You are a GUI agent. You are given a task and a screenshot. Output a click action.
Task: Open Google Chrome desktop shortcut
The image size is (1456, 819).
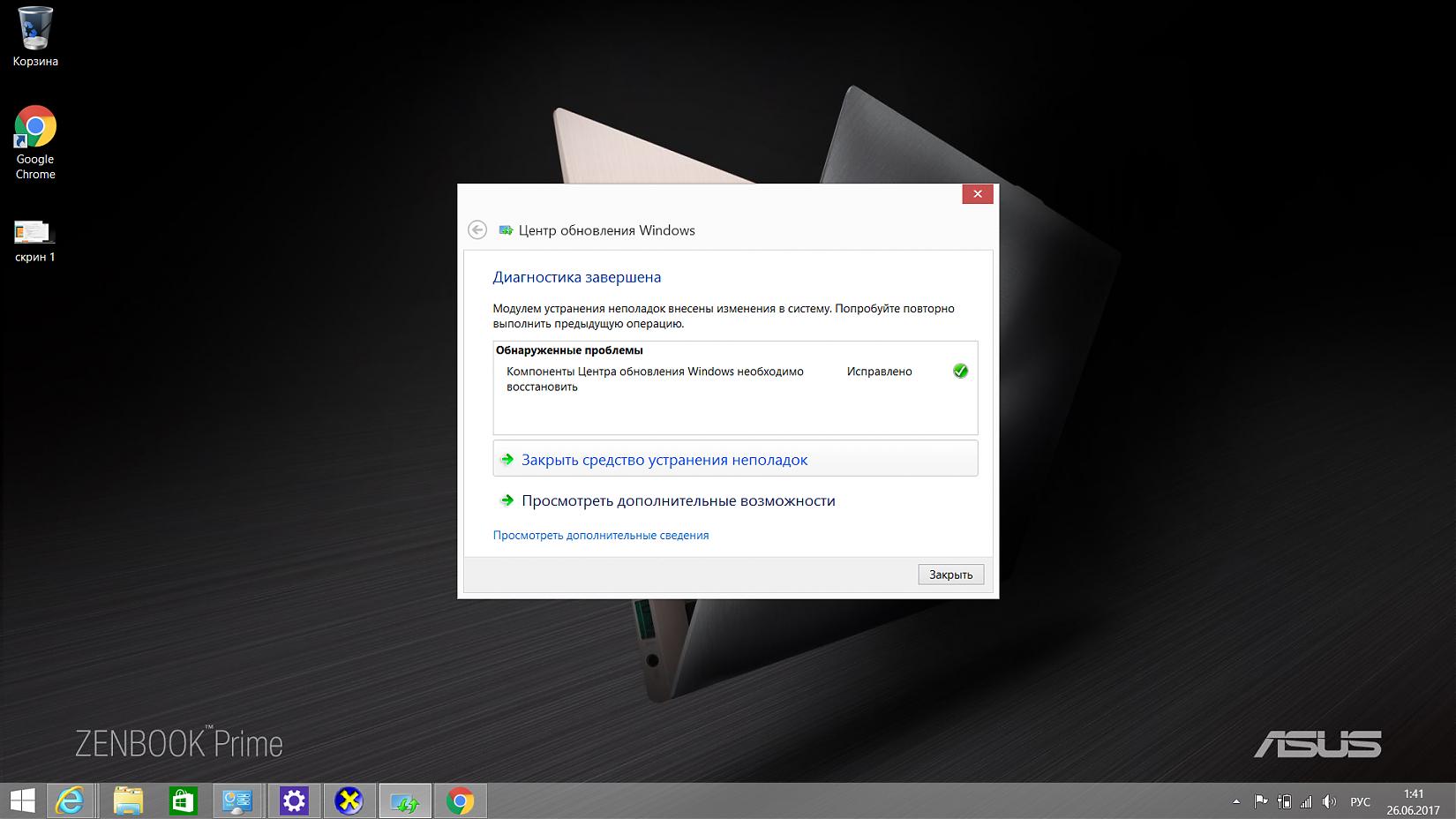(35, 142)
